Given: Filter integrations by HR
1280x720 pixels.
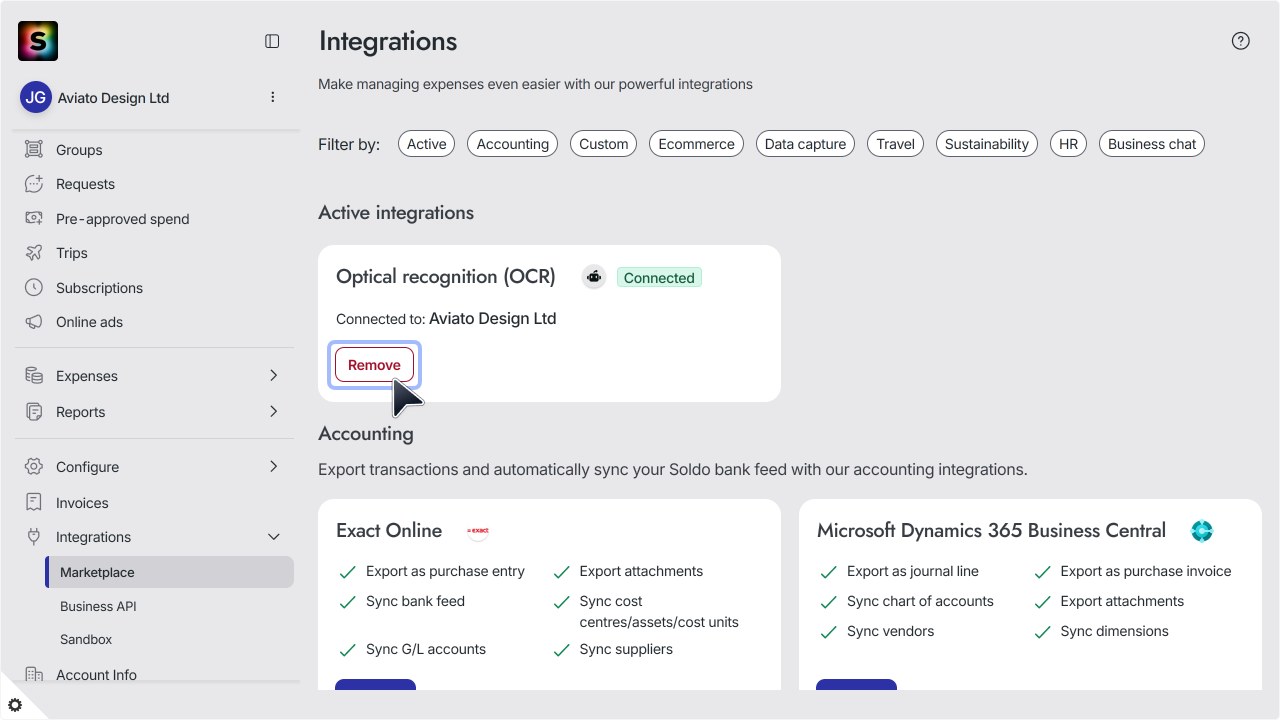Looking at the screenshot, I should pos(1068,144).
